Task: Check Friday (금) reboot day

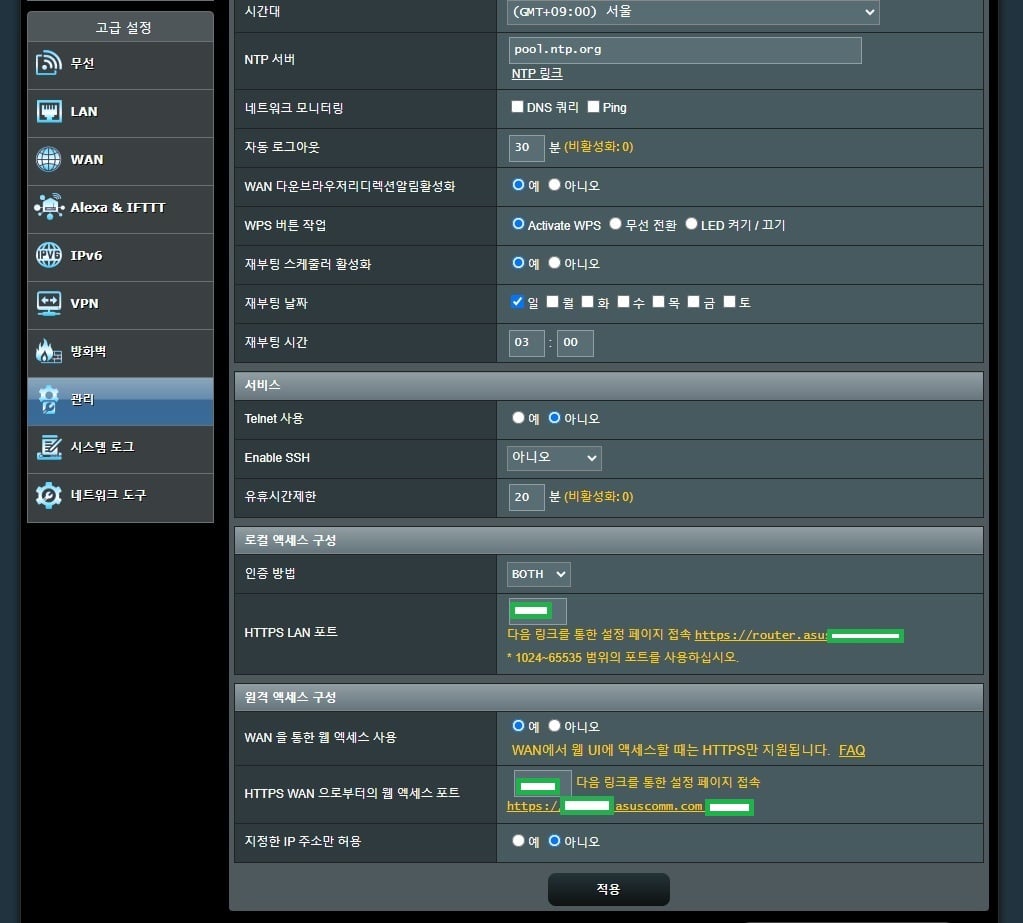Action: [694, 302]
